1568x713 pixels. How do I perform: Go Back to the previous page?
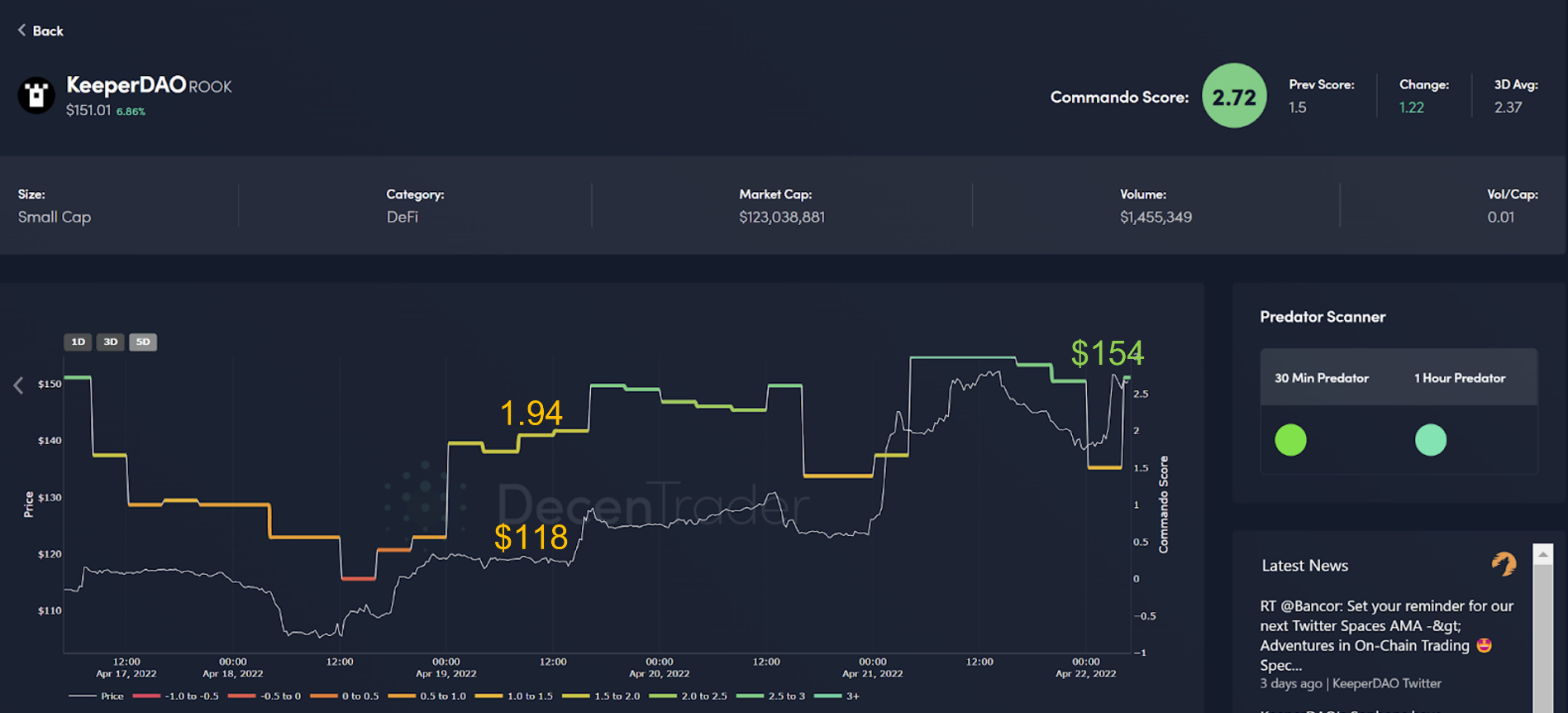point(47,31)
